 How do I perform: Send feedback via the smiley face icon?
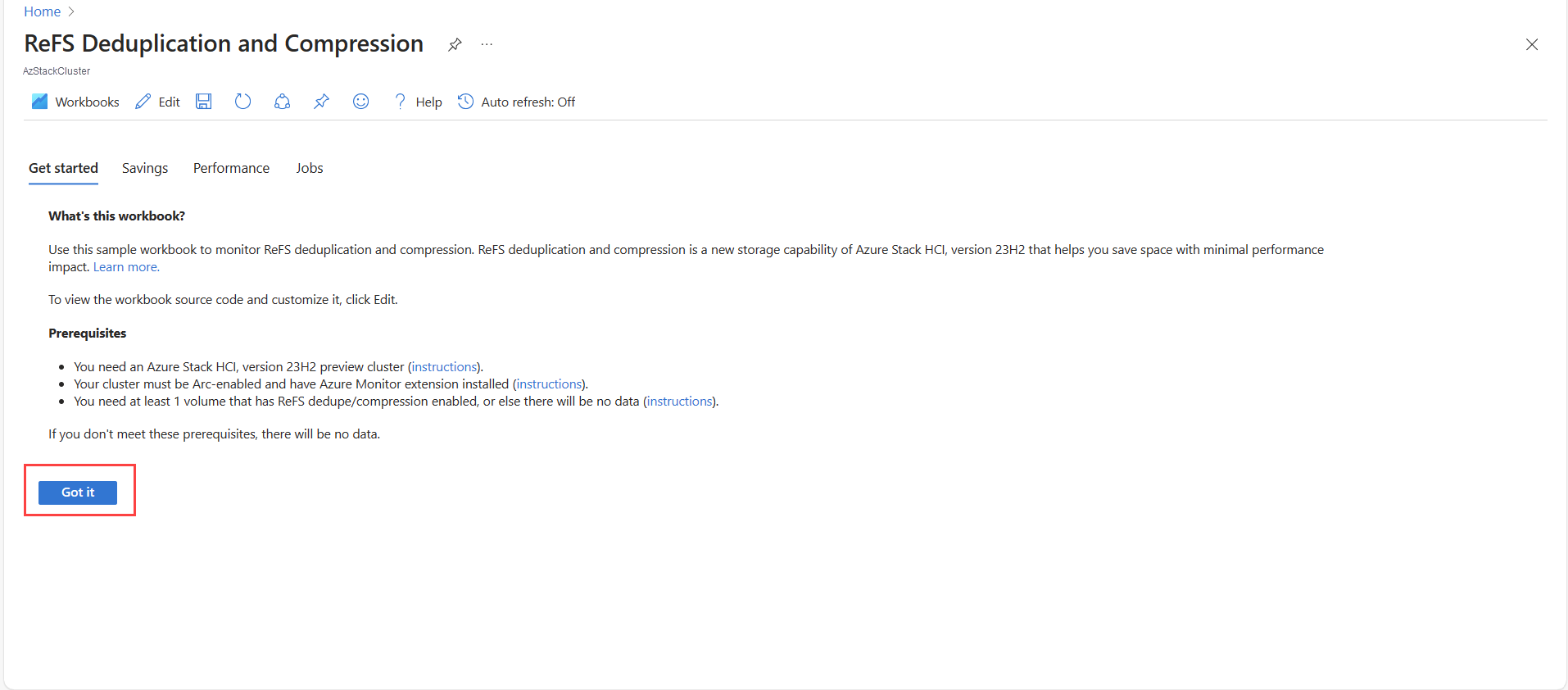(x=360, y=102)
